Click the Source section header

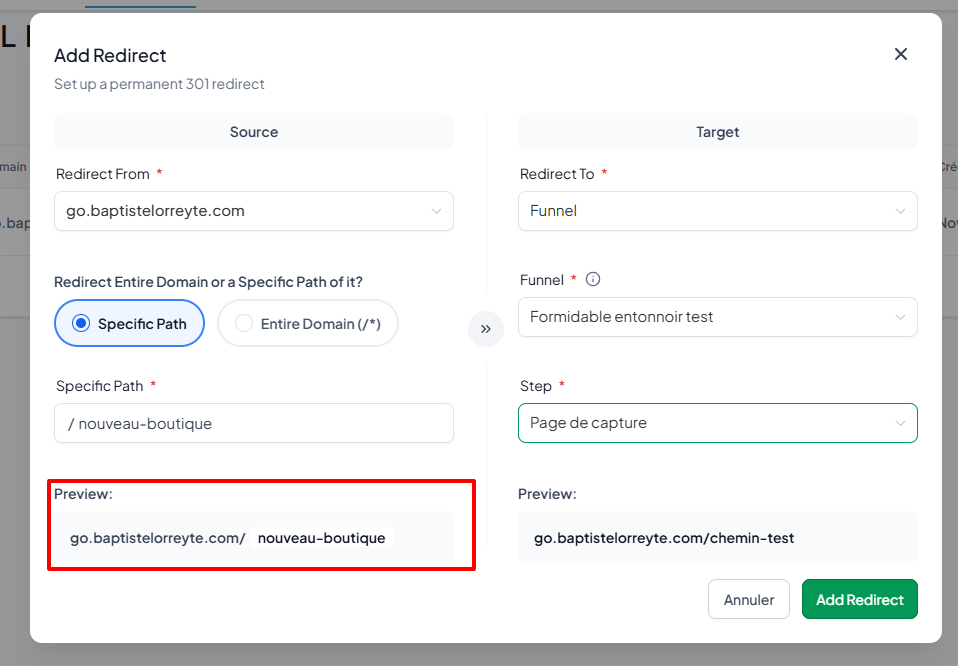pyautogui.click(x=254, y=131)
